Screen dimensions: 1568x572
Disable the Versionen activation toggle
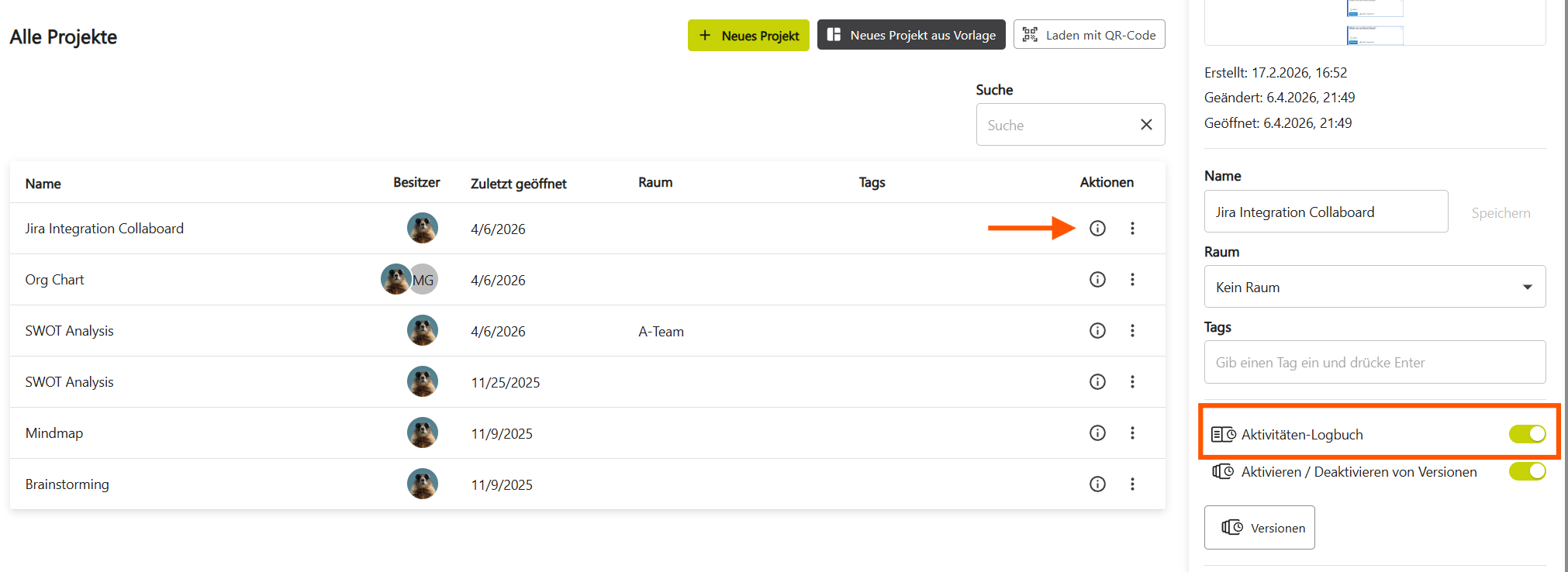(1526, 471)
